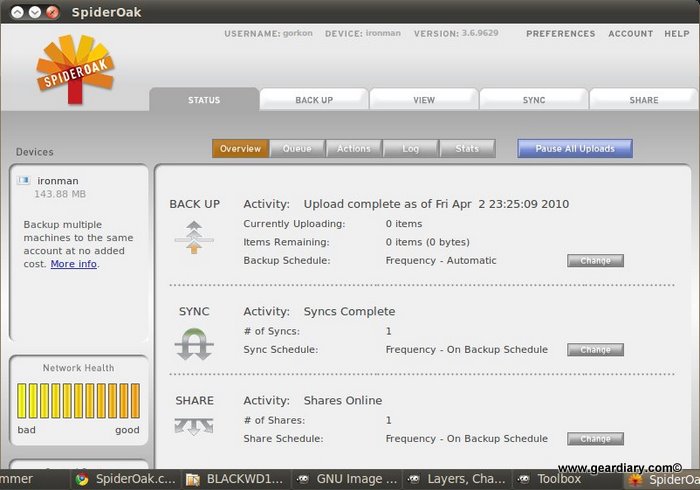Image resolution: width=700 pixels, height=490 pixels.
Task: Select the Stats sub-tab
Action: (x=467, y=149)
